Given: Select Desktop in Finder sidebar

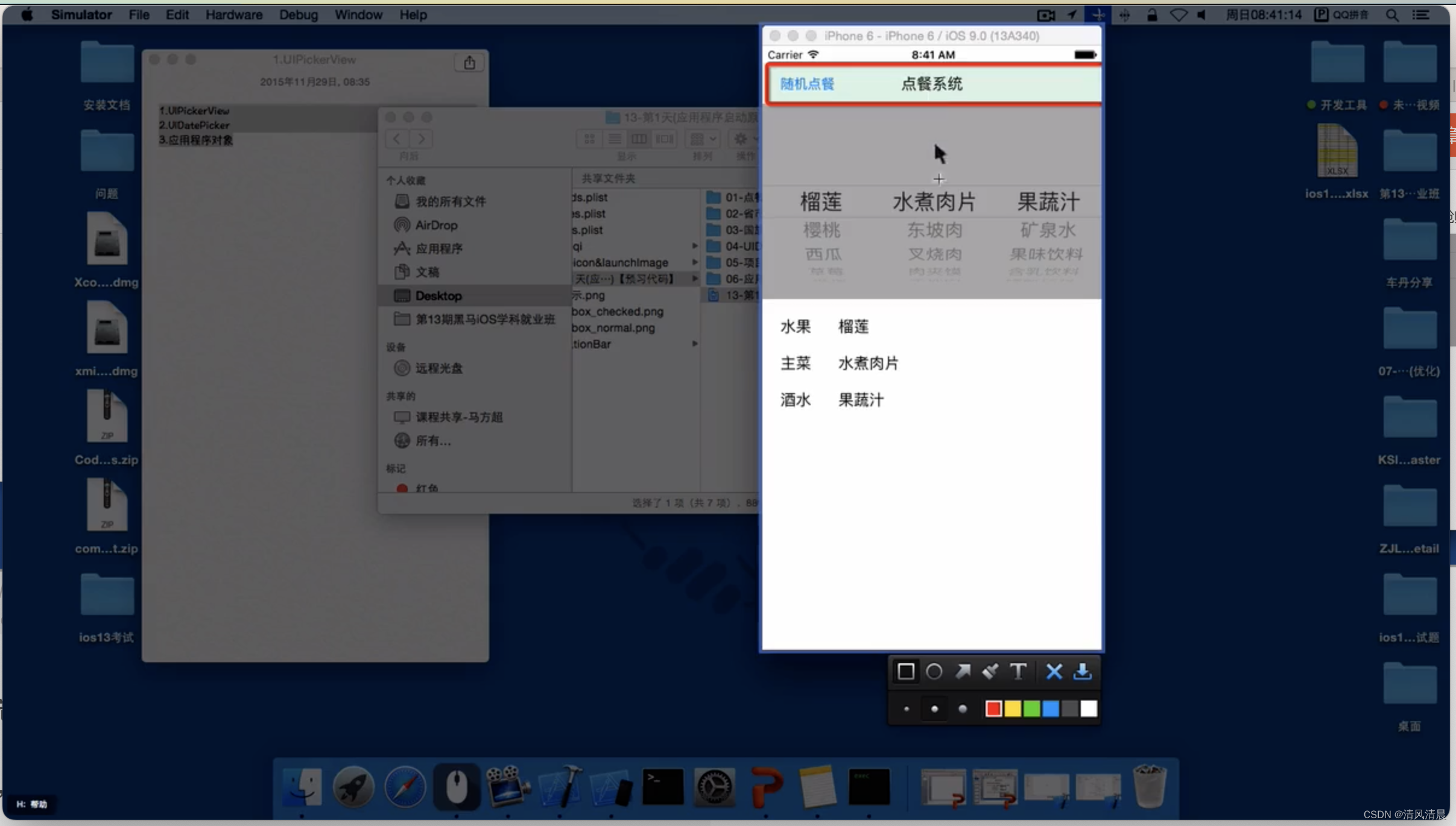Looking at the screenshot, I should point(475,295).
